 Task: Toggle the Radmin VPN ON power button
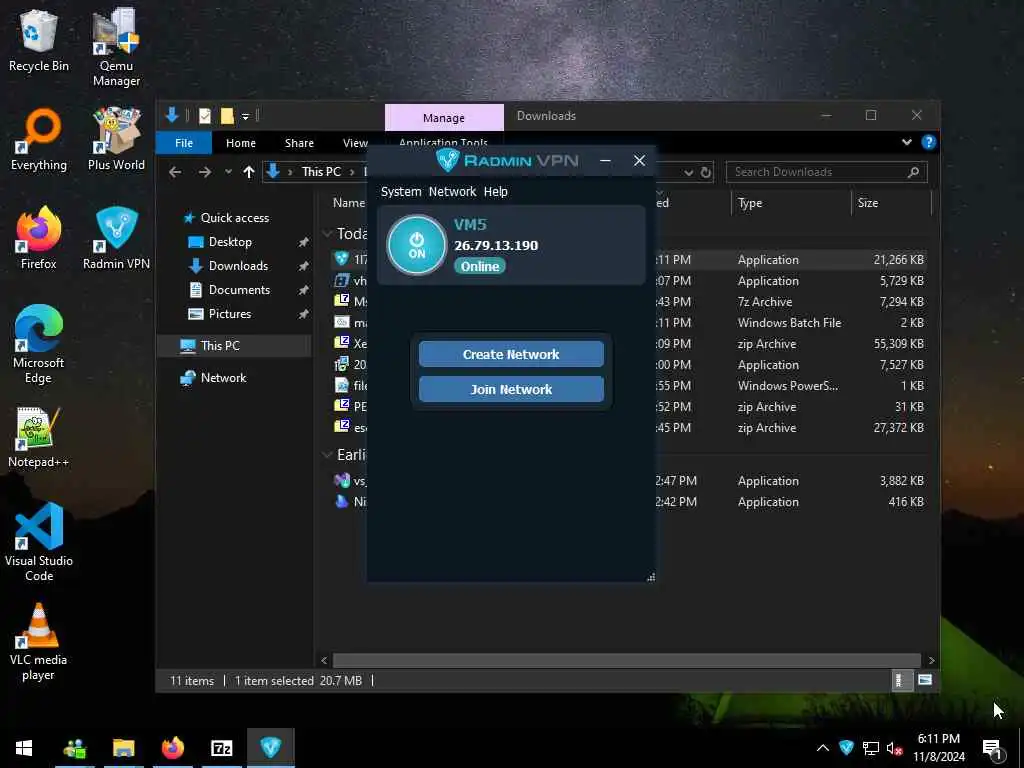click(417, 245)
